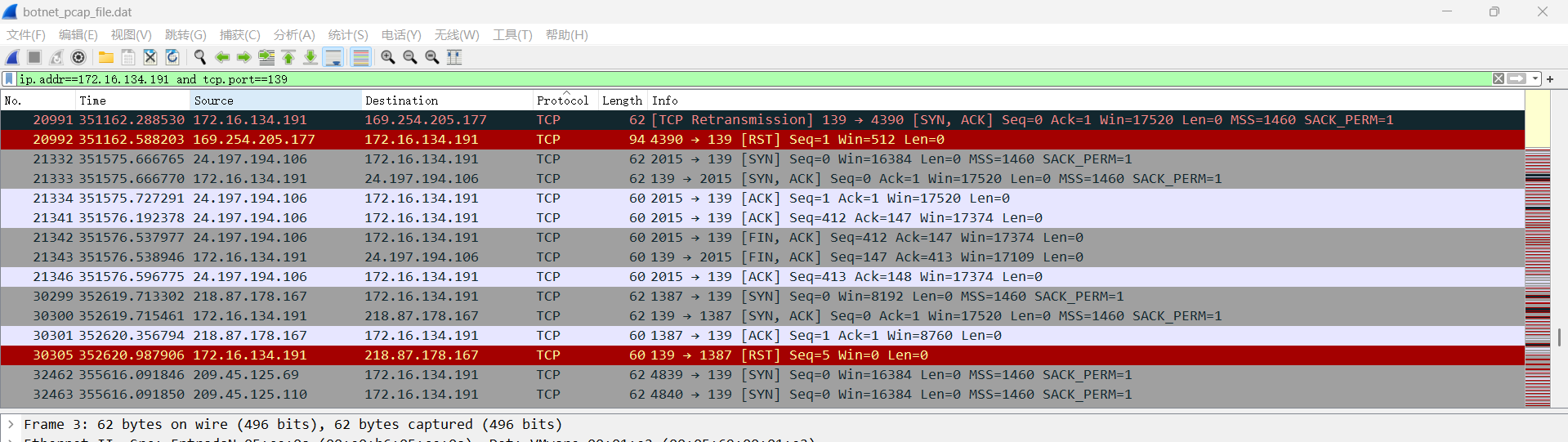Click the Zoom Out magnifier icon
1568x442 pixels.
tap(410, 57)
